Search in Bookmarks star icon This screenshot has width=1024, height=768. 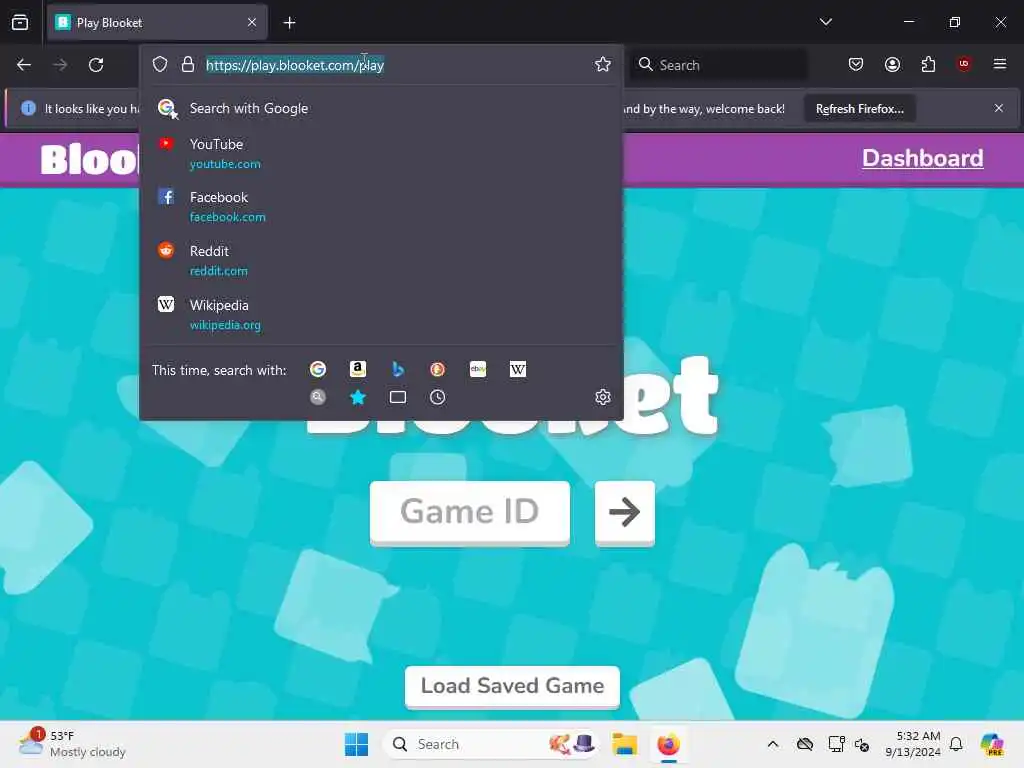point(358,397)
